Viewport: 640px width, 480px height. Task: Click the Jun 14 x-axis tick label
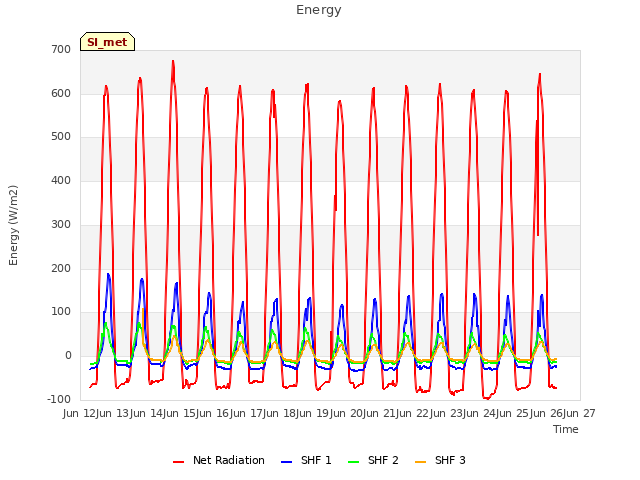pyautogui.click(x=147, y=413)
